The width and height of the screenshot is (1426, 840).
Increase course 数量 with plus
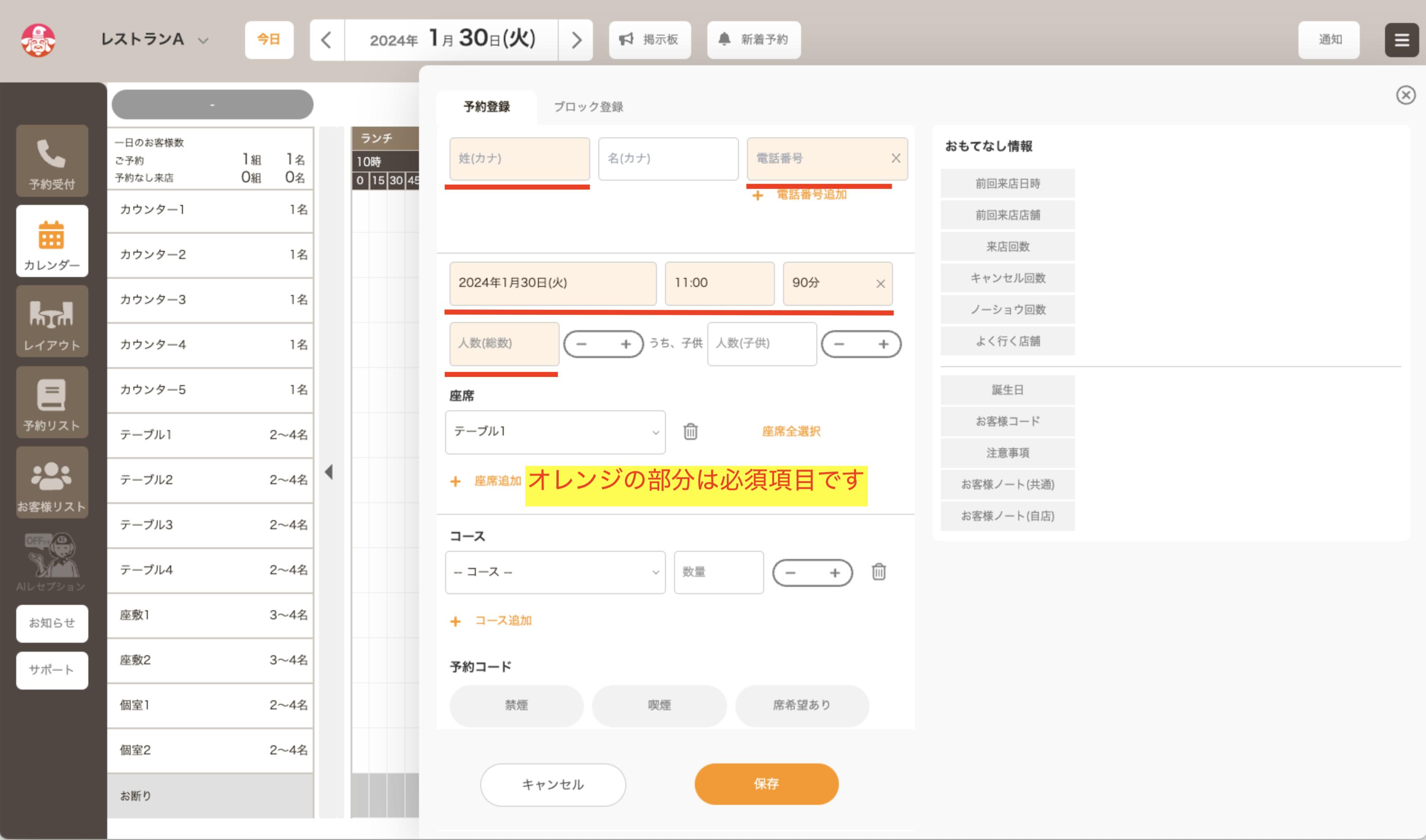click(x=834, y=573)
